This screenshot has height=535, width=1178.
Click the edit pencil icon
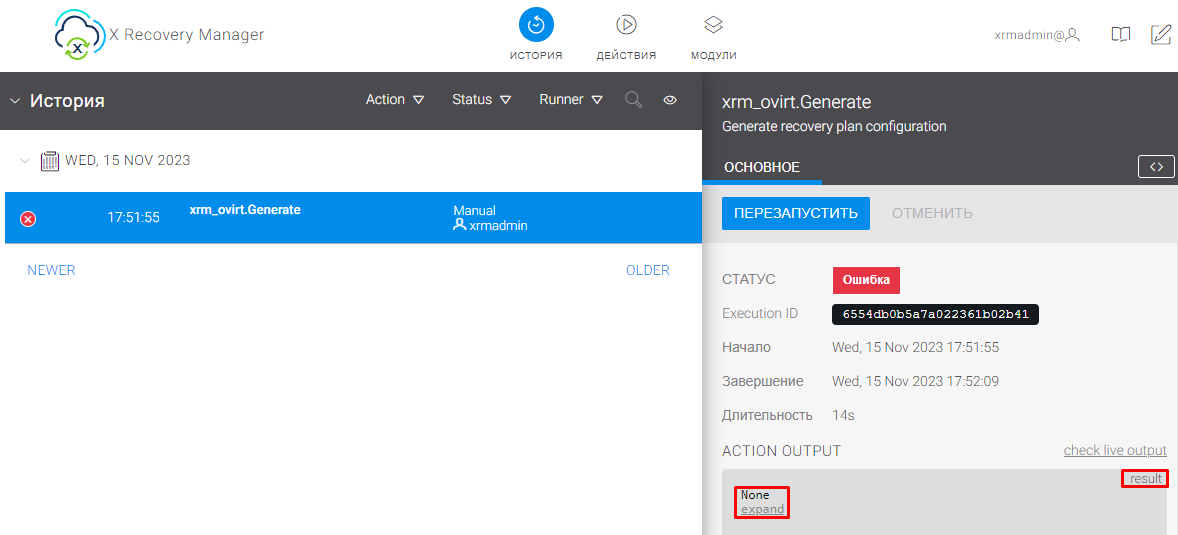(x=1161, y=35)
